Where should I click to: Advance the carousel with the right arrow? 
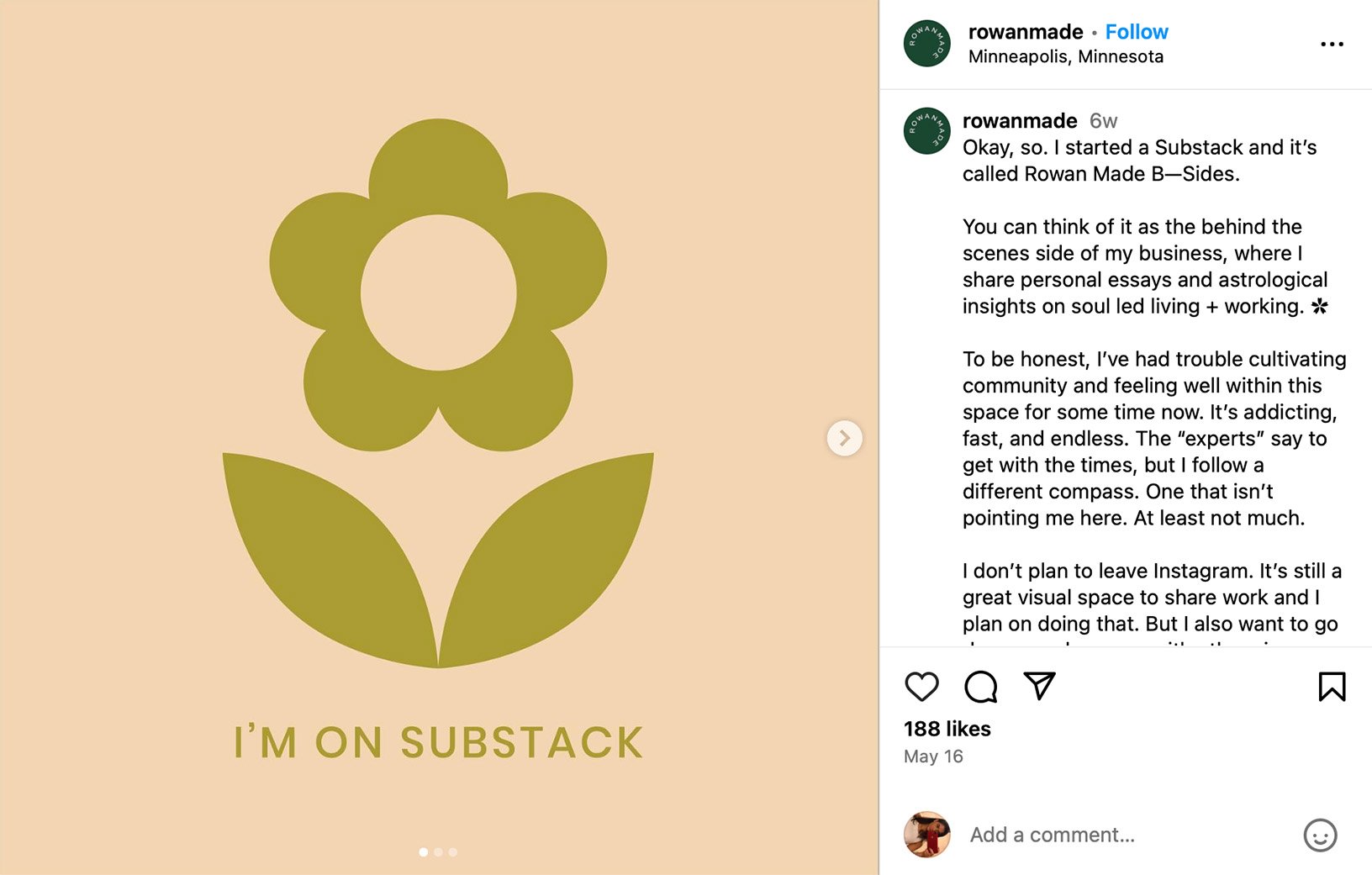pyautogui.click(x=844, y=438)
